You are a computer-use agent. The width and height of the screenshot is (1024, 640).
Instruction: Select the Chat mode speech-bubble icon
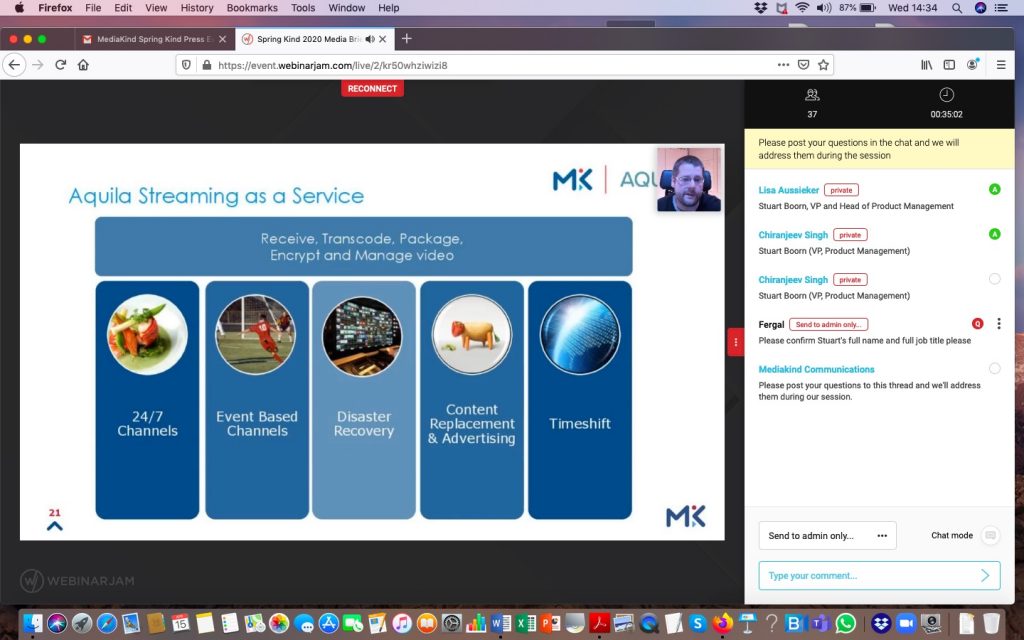point(989,535)
